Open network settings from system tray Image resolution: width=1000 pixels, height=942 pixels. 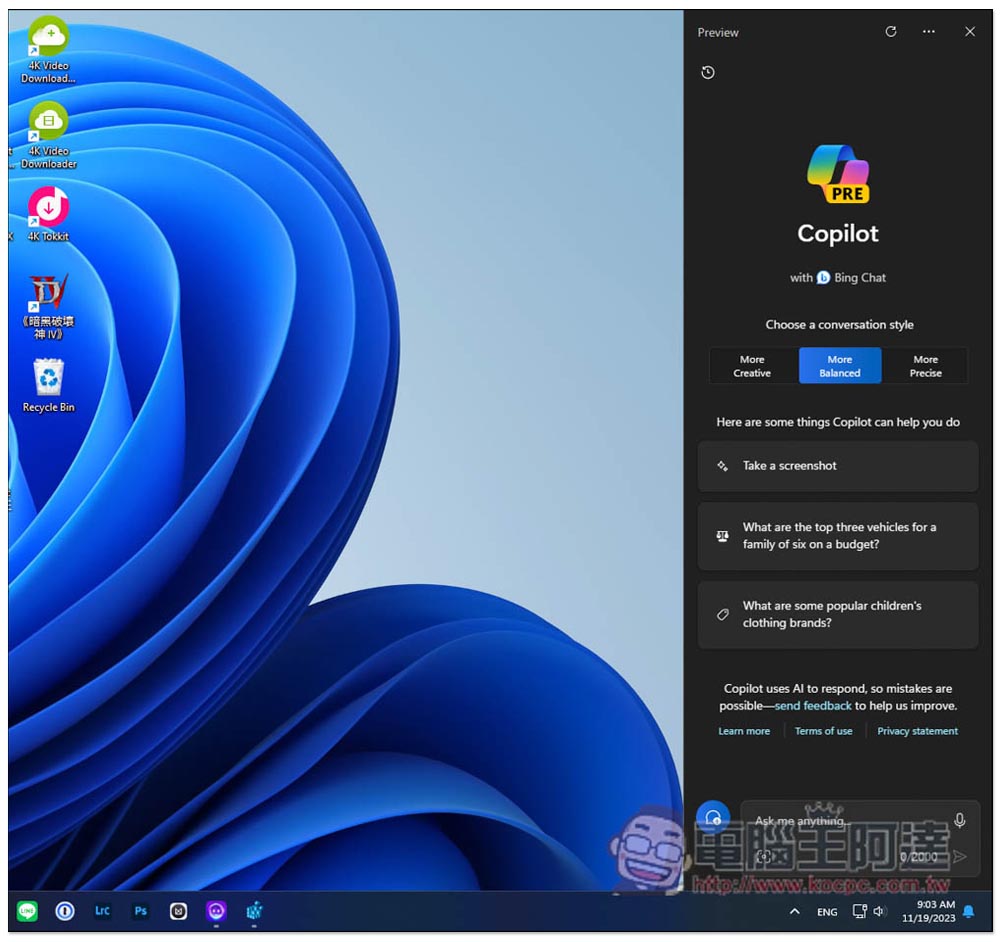point(859,911)
